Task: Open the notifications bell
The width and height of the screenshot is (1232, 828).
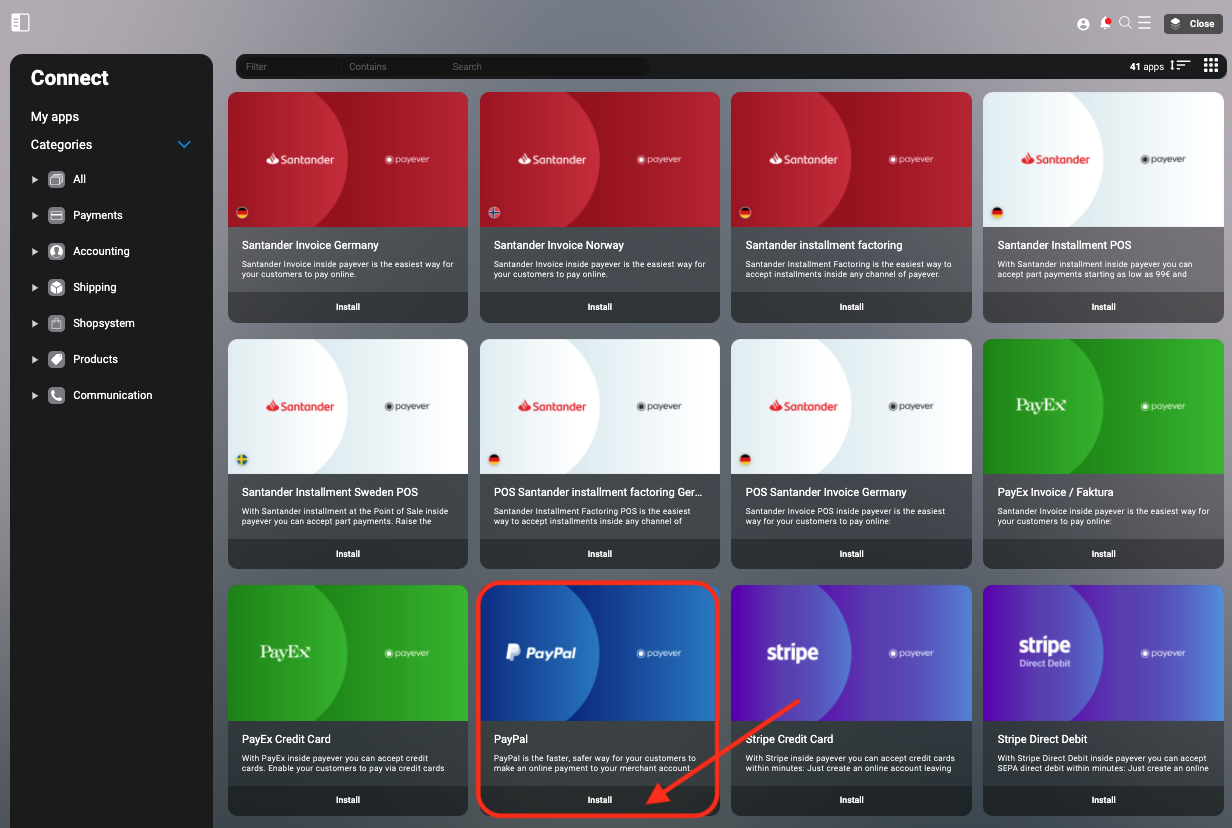Action: (1105, 23)
